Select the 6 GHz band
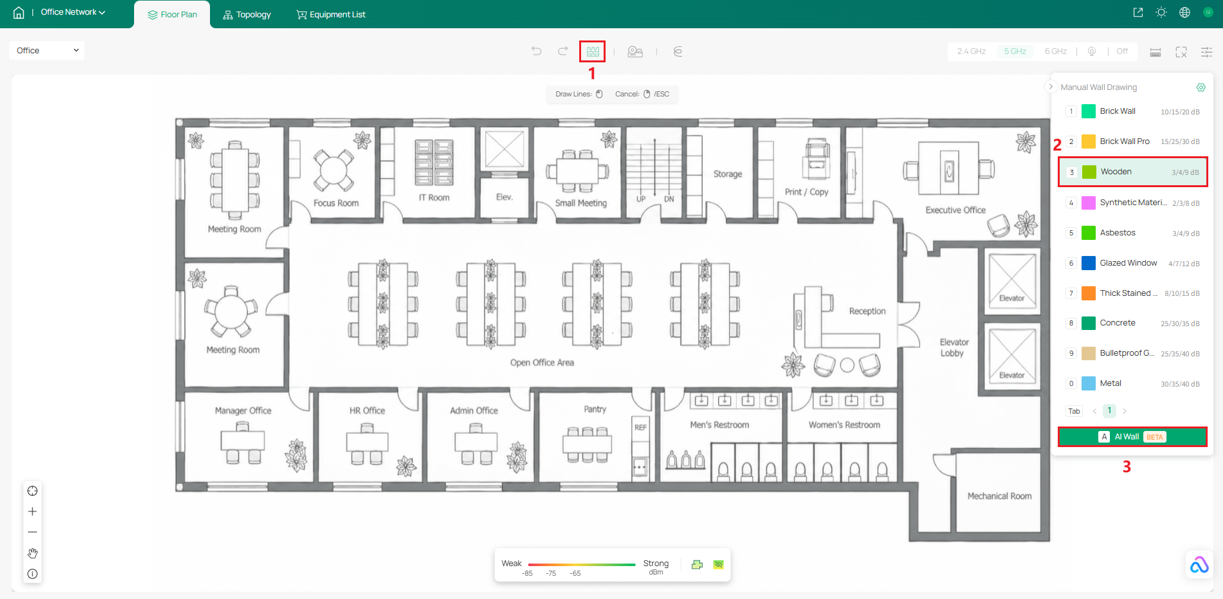Viewport: 1223px width, 599px height. tap(1055, 51)
